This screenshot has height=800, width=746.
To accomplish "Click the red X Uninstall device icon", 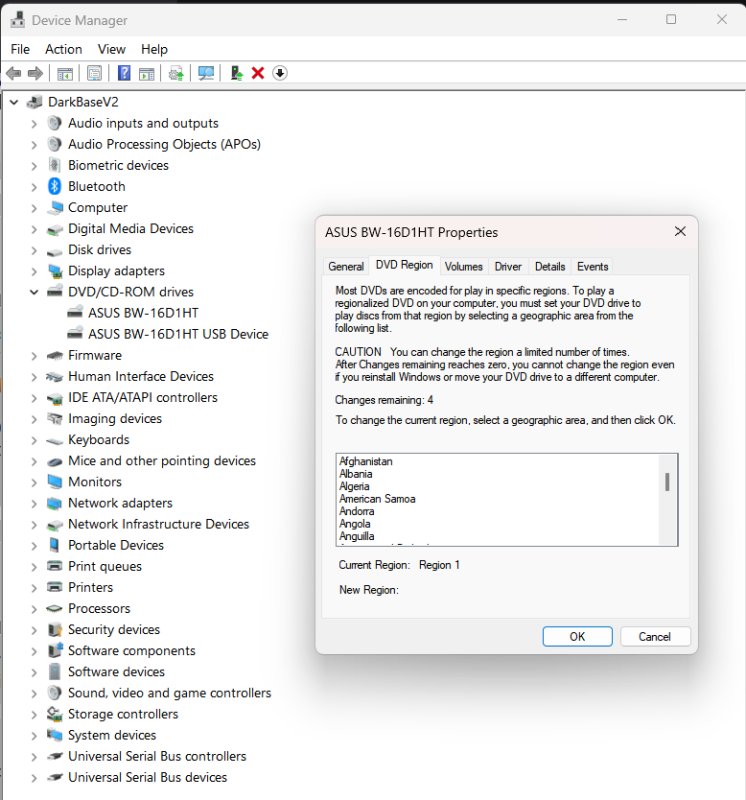I will [258, 73].
